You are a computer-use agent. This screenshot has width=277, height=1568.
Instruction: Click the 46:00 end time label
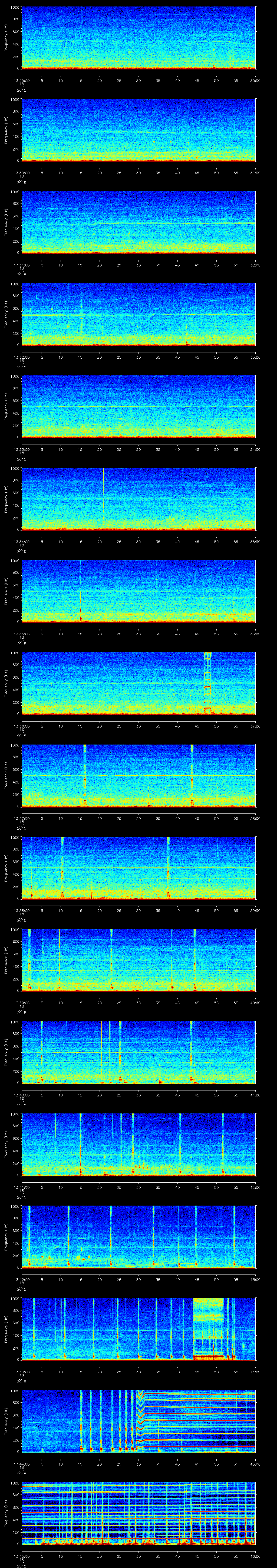coord(256,1556)
